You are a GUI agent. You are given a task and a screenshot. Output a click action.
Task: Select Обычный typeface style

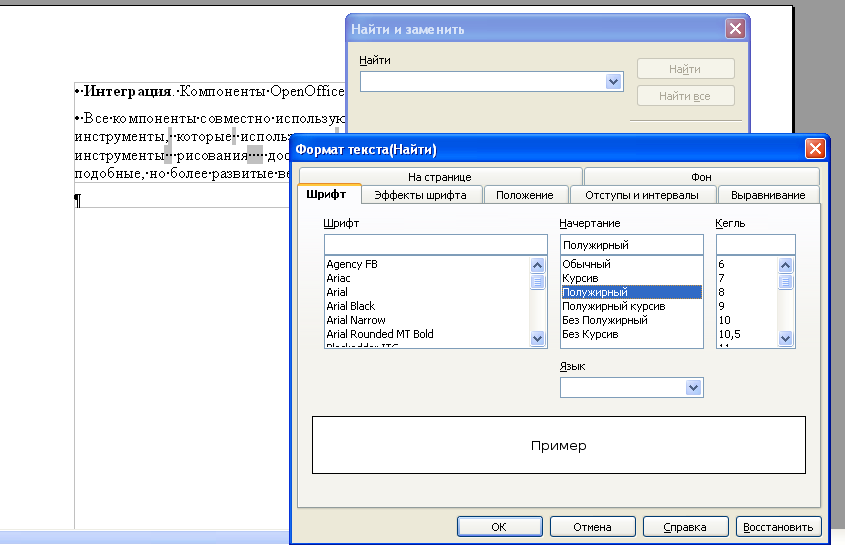pos(632,264)
